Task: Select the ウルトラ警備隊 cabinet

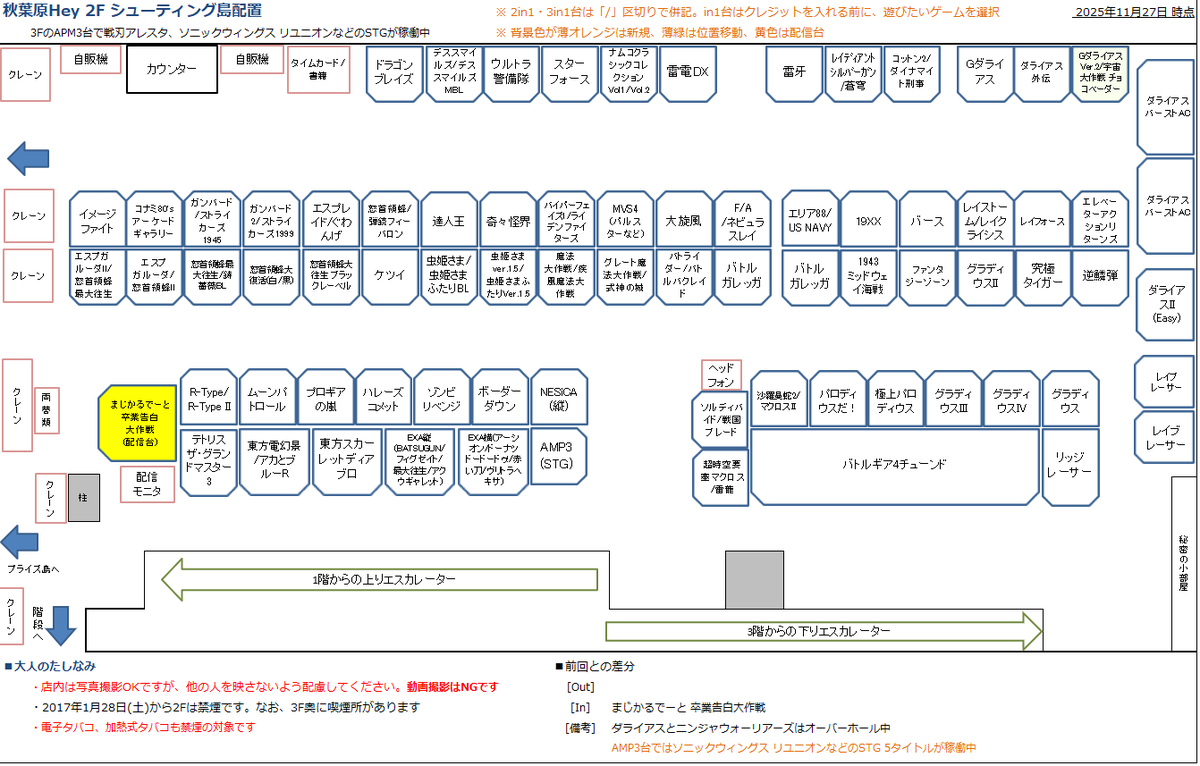Action: pos(511,73)
